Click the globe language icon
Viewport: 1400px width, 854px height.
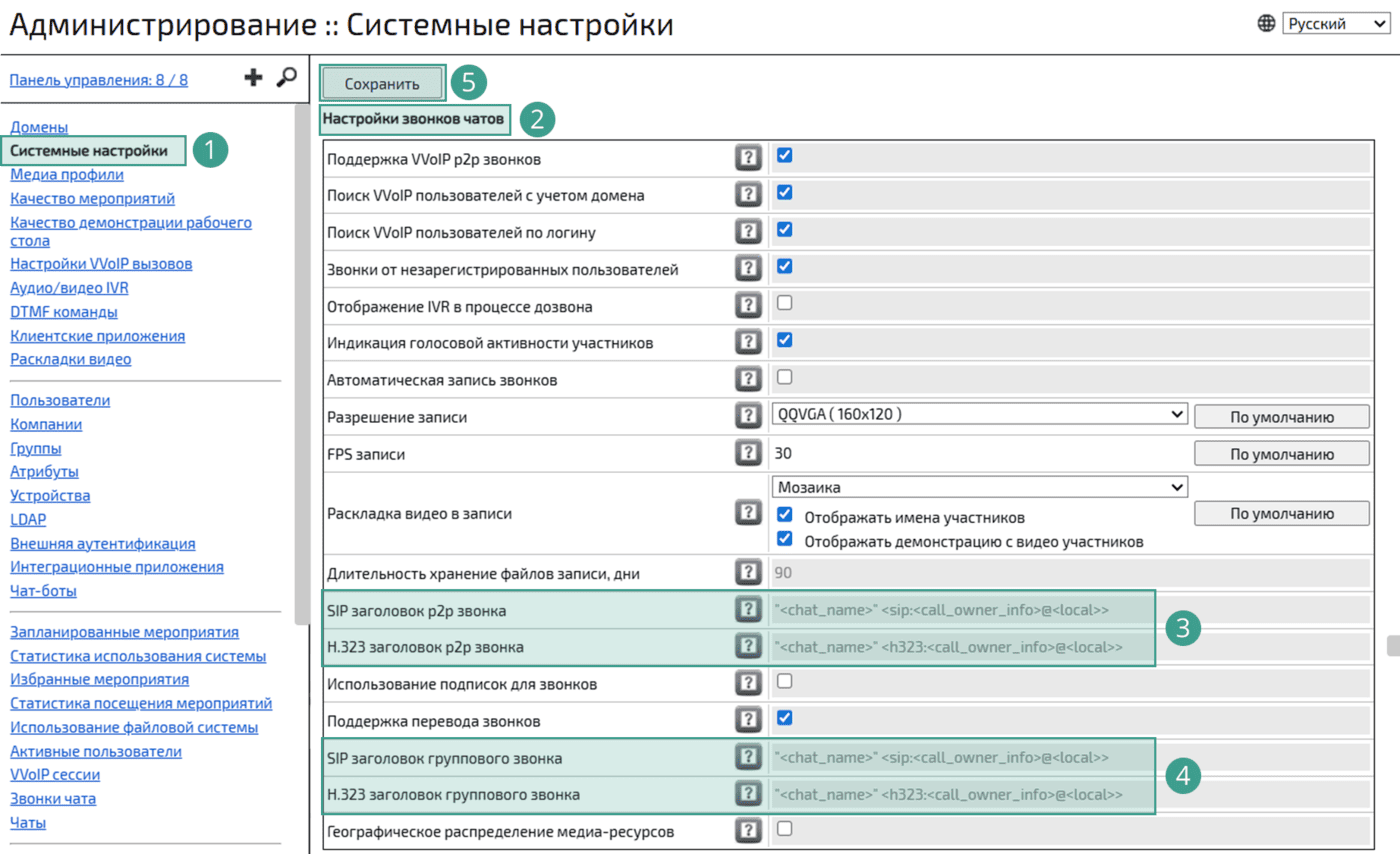[x=1266, y=24]
